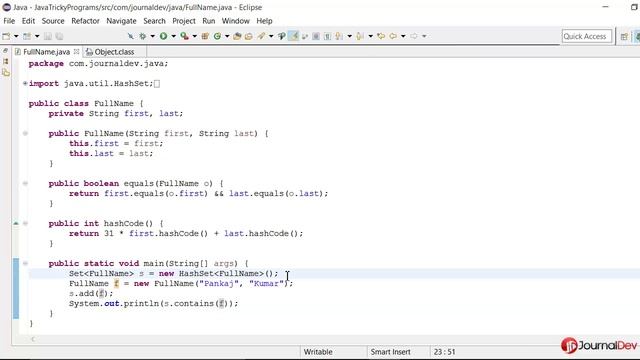
Task: Open dropdown beside Next Annotation icon
Action: 349,36
